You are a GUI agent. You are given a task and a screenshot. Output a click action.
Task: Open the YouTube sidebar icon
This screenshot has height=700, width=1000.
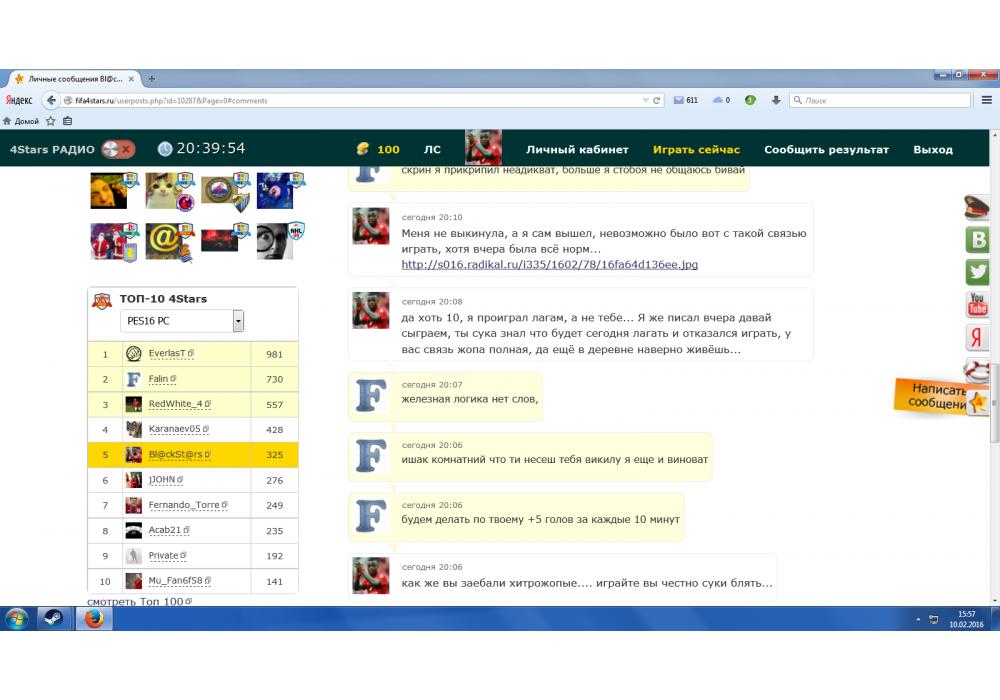point(977,305)
